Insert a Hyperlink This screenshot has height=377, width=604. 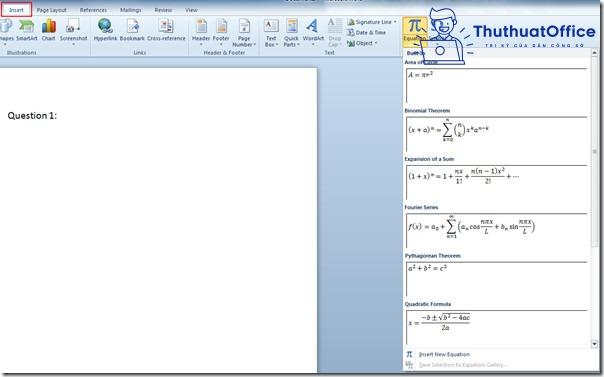click(x=105, y=30)
